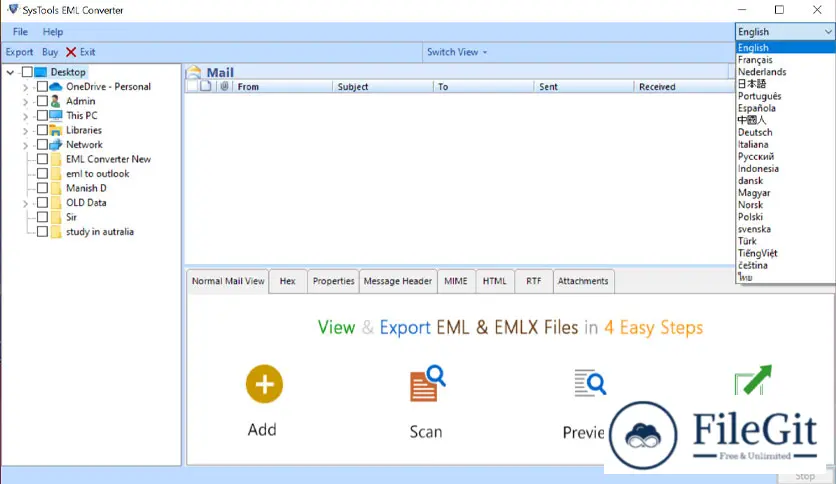Switch to the RTF tab
Screen dimensions: 836x484
pos(534,281)
